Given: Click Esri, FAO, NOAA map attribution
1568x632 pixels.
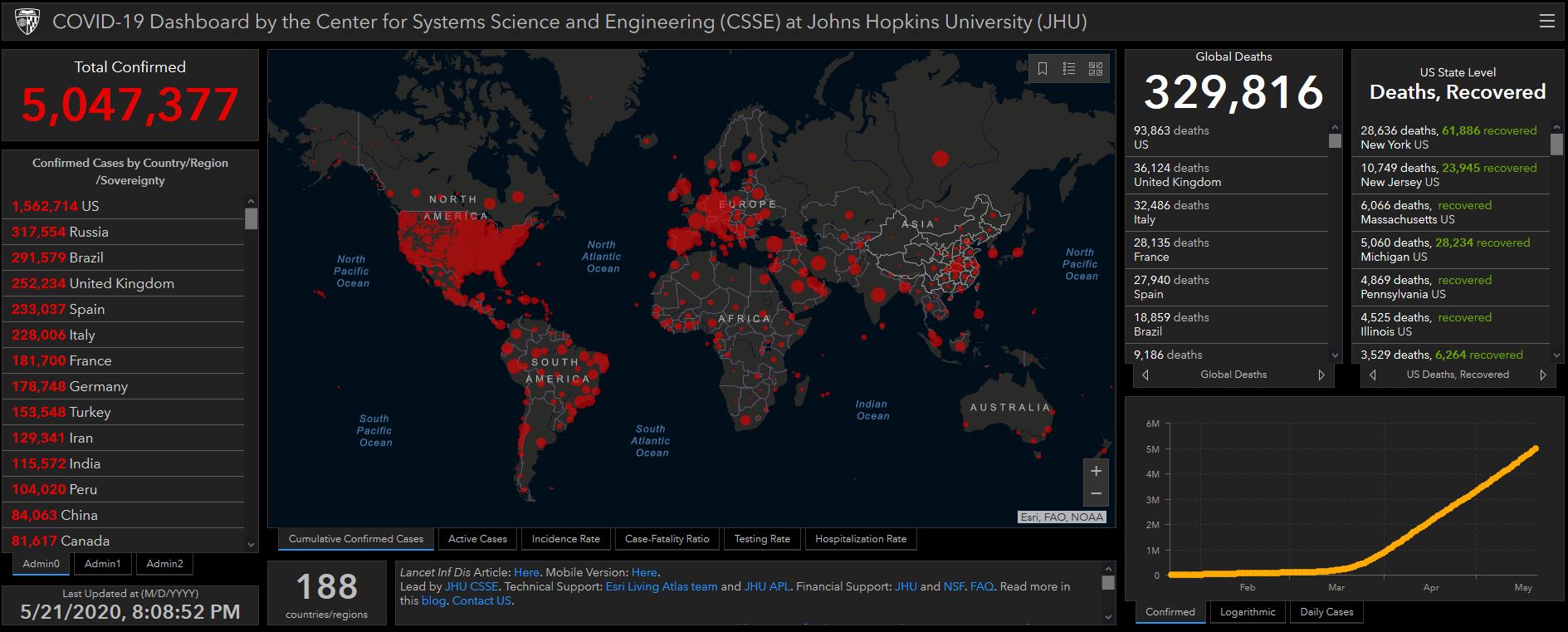Looking at the screenshot, I should coord(1062,517).
